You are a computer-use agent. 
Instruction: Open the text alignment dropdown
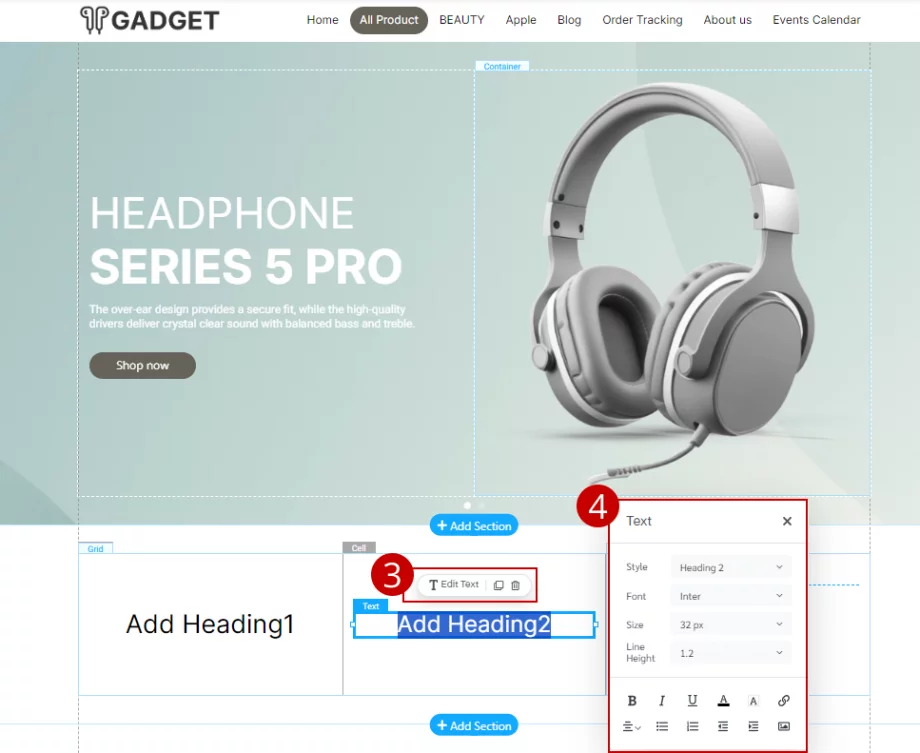pyautogui.click(x=631, y=727)
